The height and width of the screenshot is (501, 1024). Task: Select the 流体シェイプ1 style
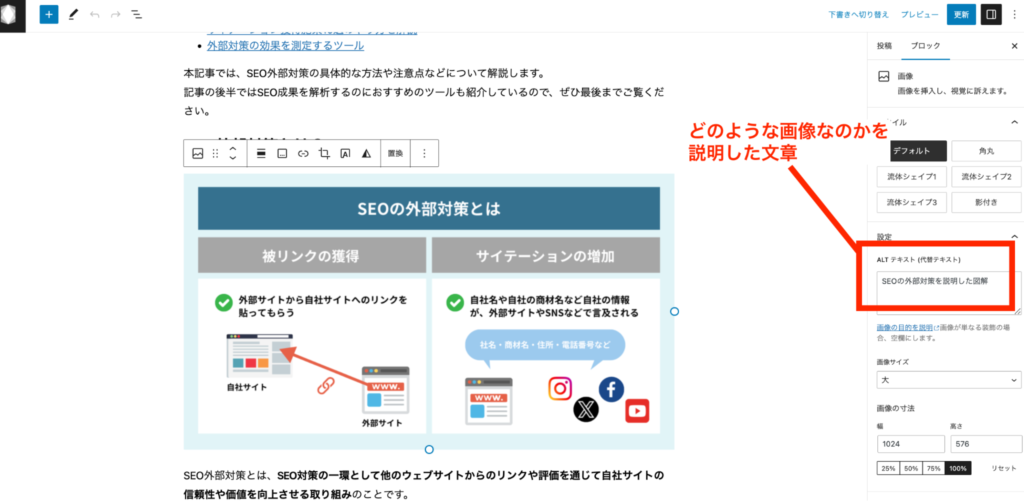(912, 177)
